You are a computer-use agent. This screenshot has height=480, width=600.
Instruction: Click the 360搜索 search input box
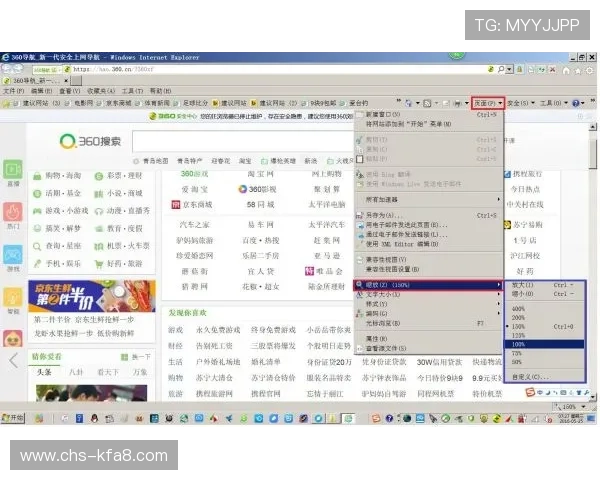[243, 142]
